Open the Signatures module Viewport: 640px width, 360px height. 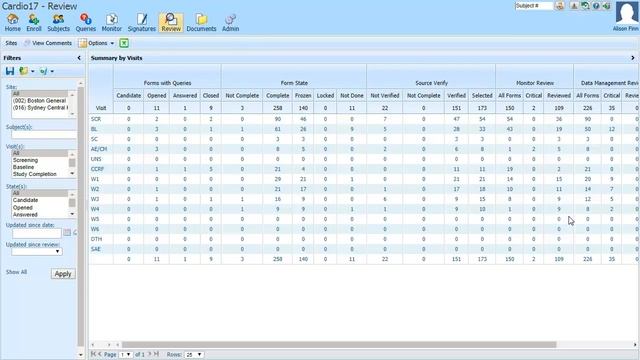pos(142,22)
